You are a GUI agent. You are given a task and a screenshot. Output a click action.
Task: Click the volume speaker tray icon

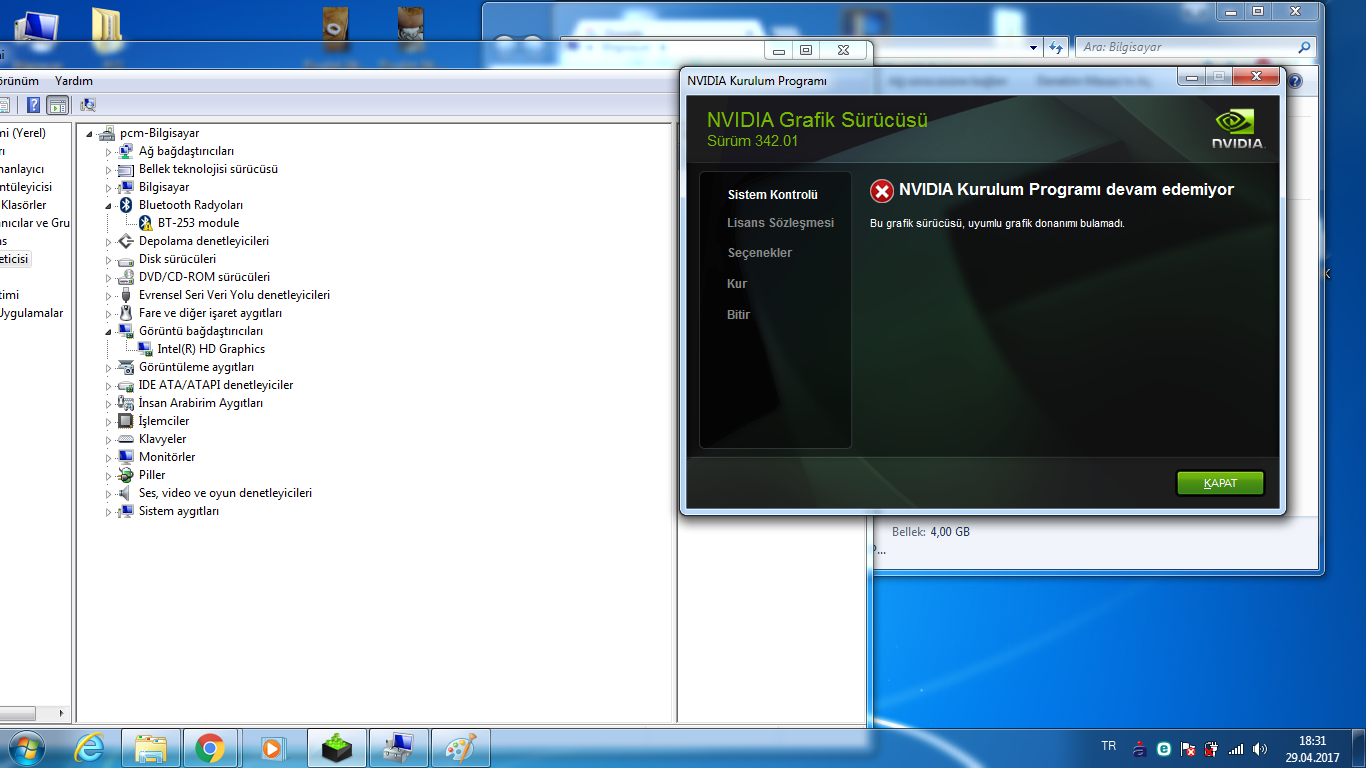click(1260, 748)
